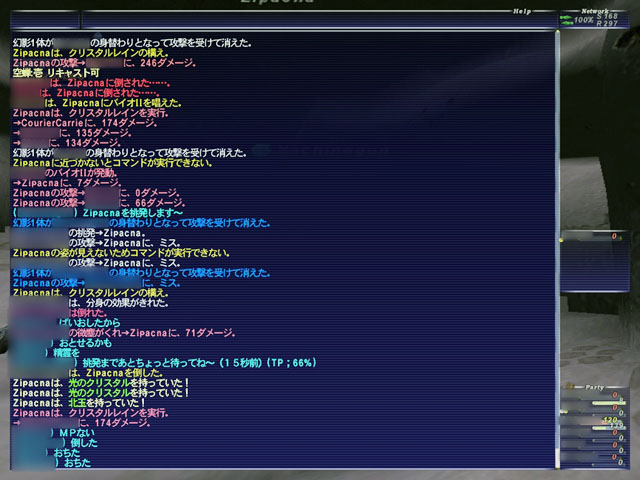640x480 pixels.
Task: Click the R 297 received packets counter
Action: tap(609, 24)
